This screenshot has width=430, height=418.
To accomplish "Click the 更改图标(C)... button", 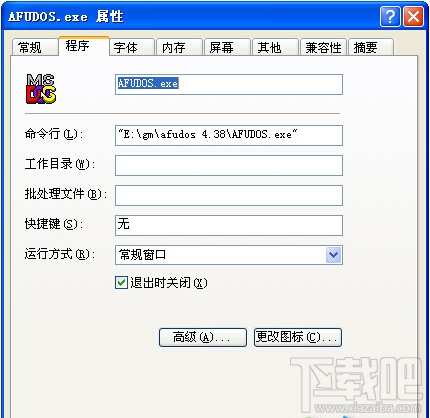I will (x=298, y=337).
